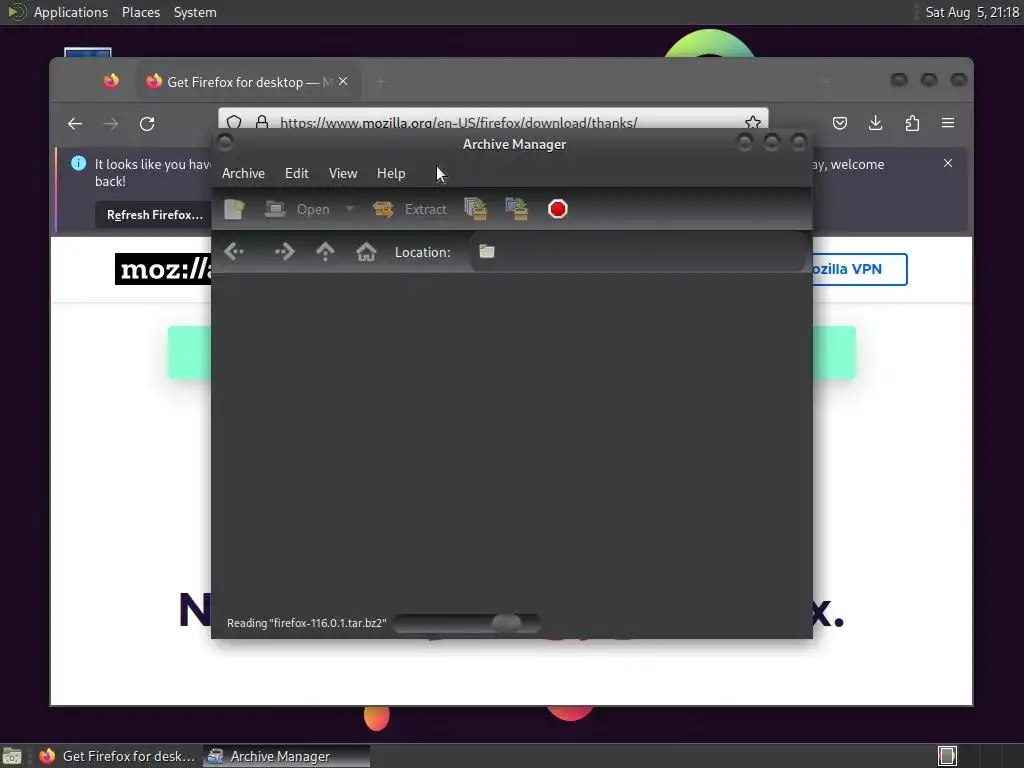
Task: Go up one level in the archive
Action: (x=325, y=251)
